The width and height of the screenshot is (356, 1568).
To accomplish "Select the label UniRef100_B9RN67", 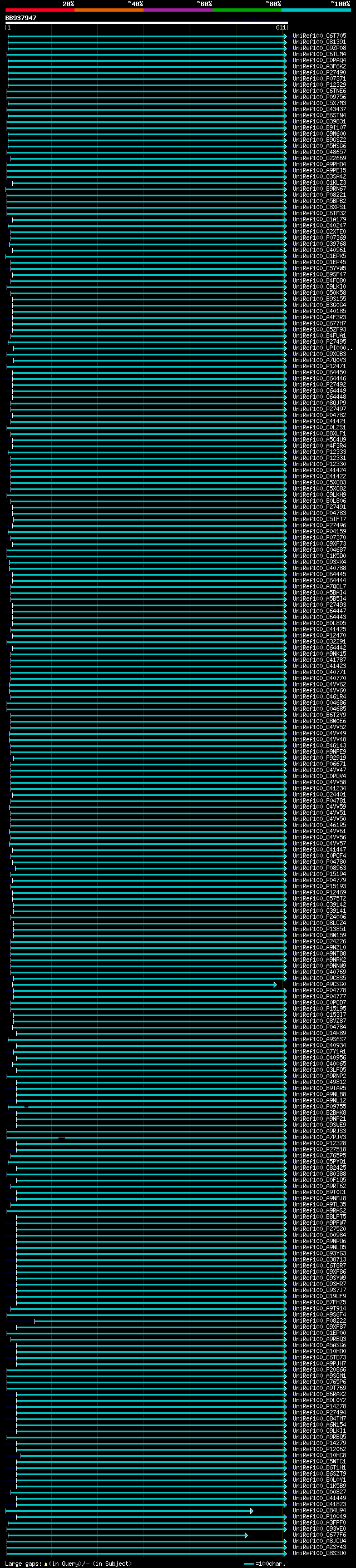I will pyautogui.click(x=319, y=189).
